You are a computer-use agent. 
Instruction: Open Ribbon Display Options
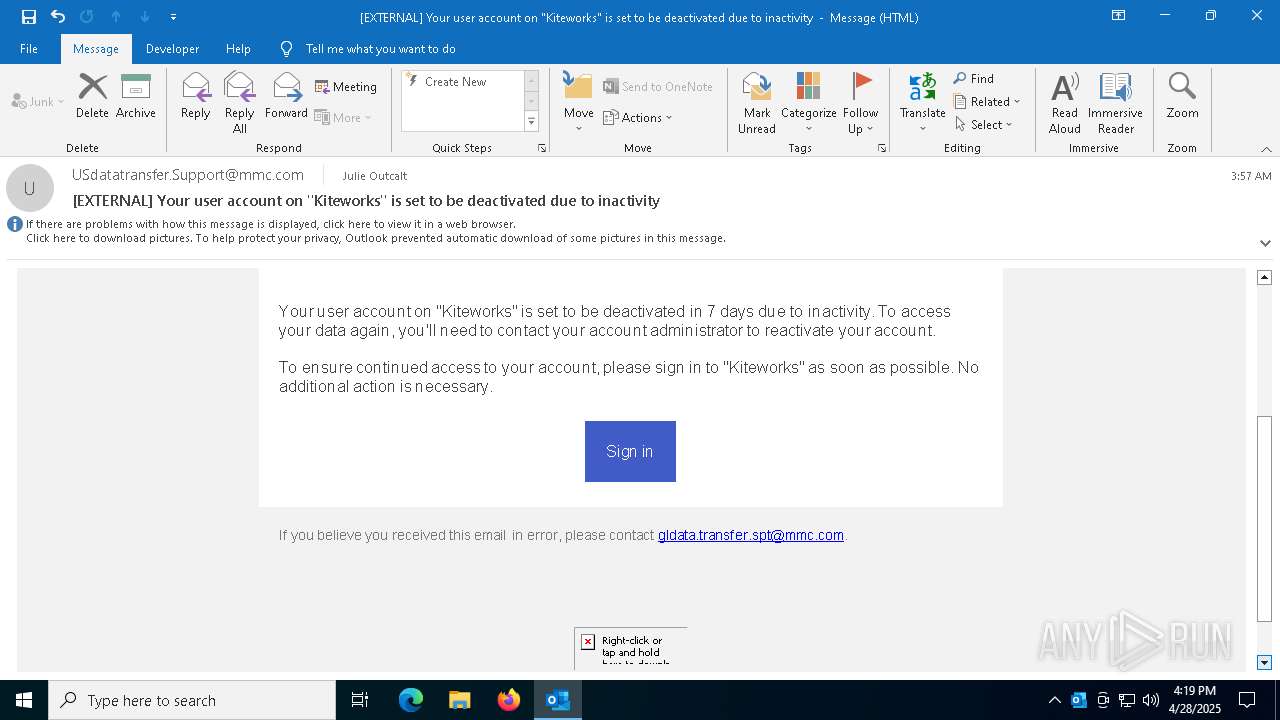pyautogui.click(x=1119, y=16)
